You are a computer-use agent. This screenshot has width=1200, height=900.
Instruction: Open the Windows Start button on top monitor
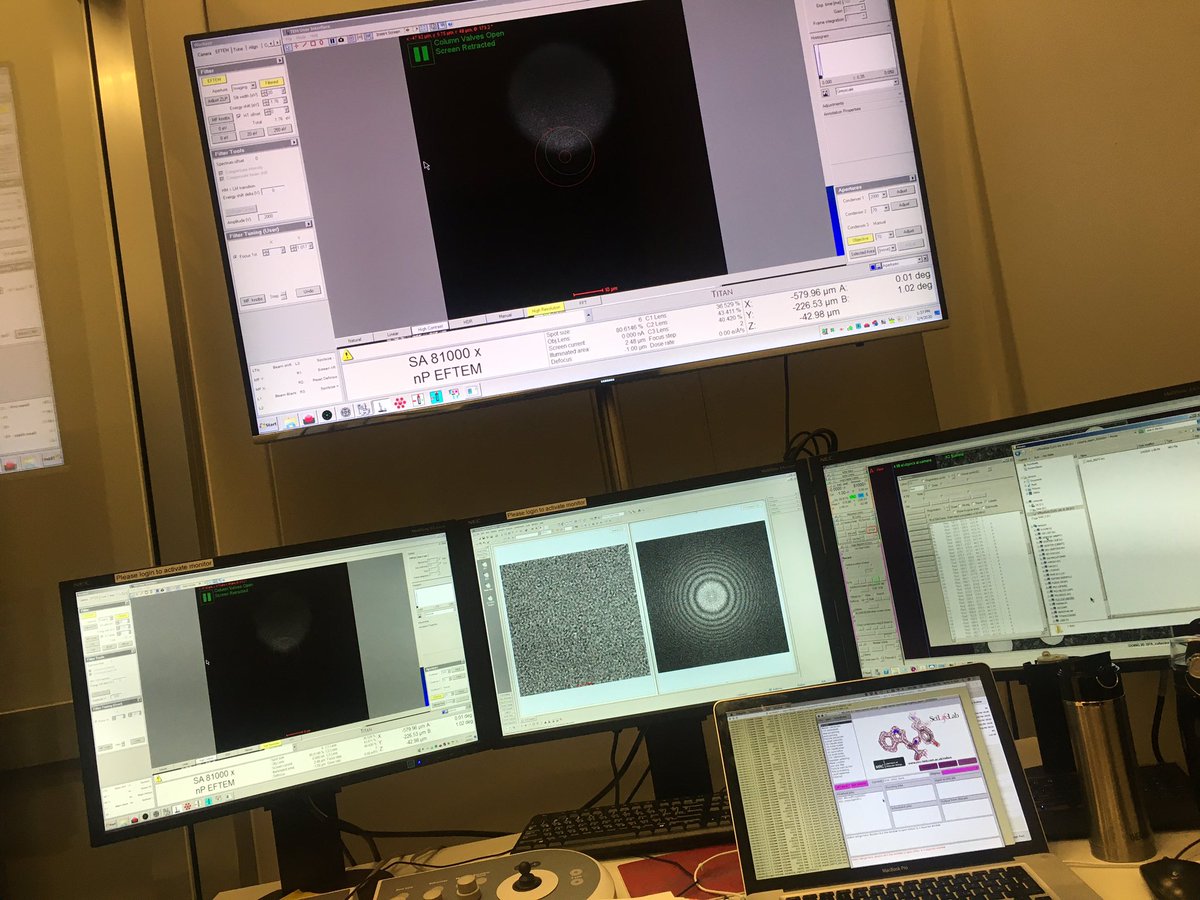[268, 425]
